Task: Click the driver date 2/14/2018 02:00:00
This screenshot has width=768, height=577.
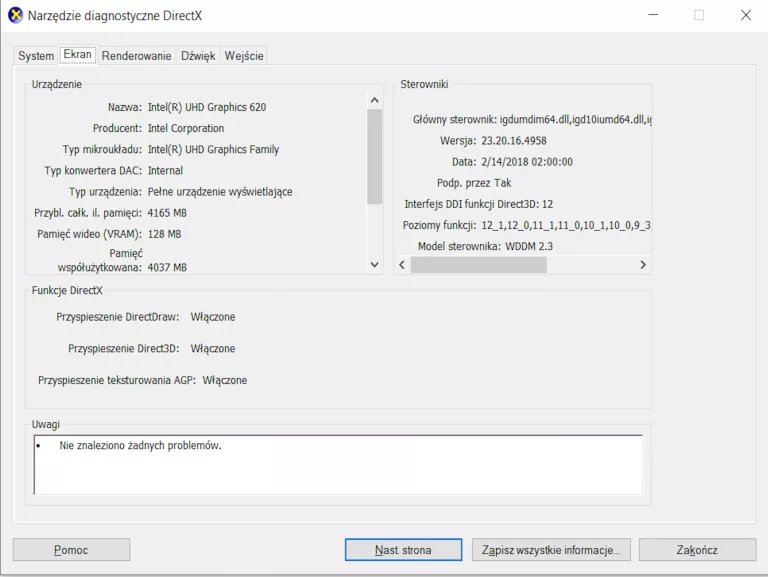Action: click(x=527, y=162)
